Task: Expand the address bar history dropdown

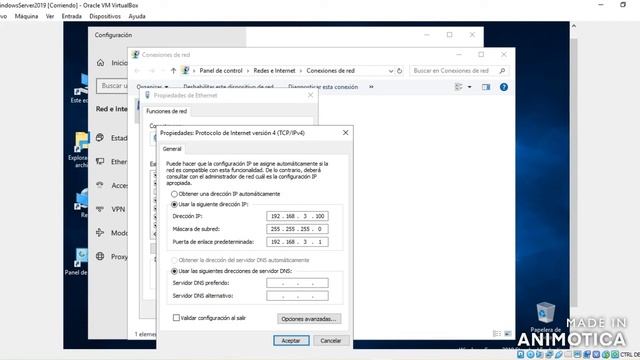Action: (391, 71)
